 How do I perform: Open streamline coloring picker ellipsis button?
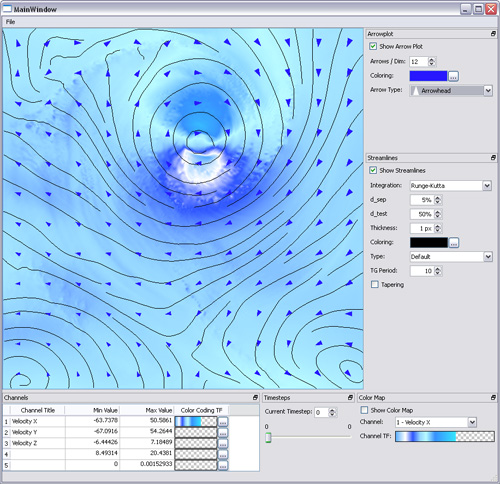pos(453,243)
